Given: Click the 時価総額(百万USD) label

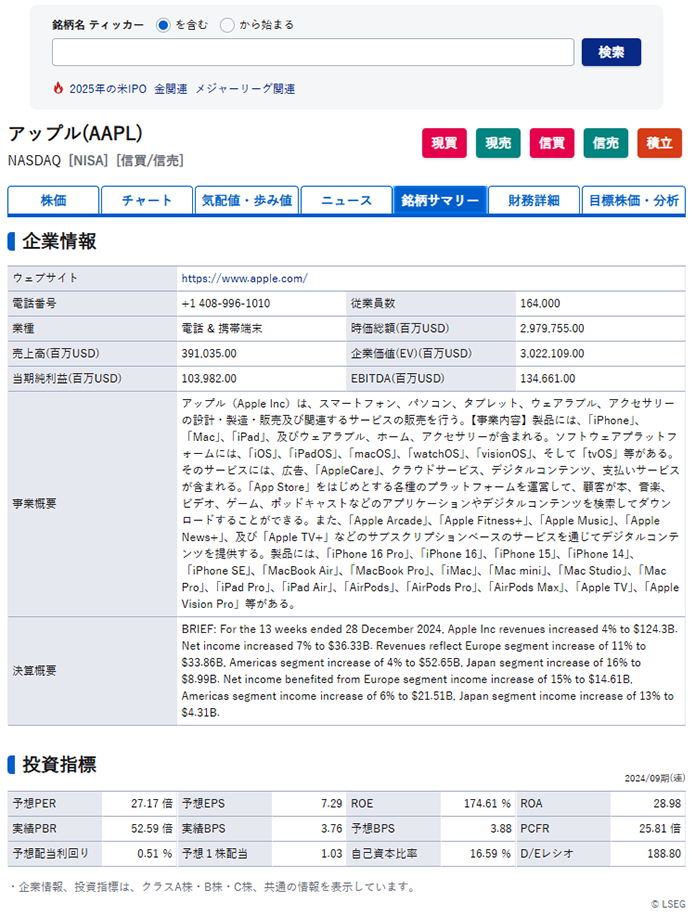Looking at the screenshot, I should [x=400, y=329].
